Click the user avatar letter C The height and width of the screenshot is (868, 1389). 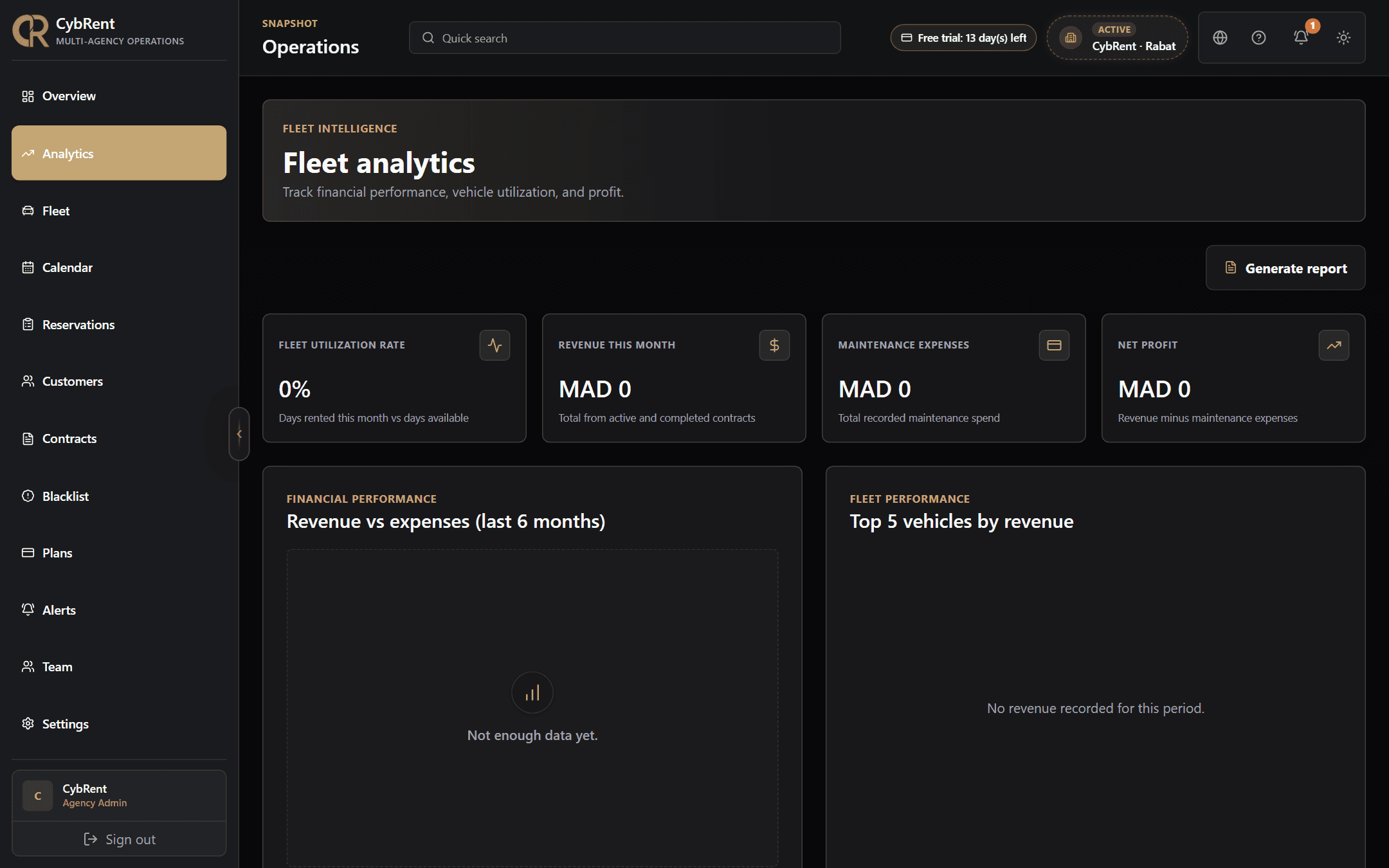pyautogui.click(x=37, y=796)
